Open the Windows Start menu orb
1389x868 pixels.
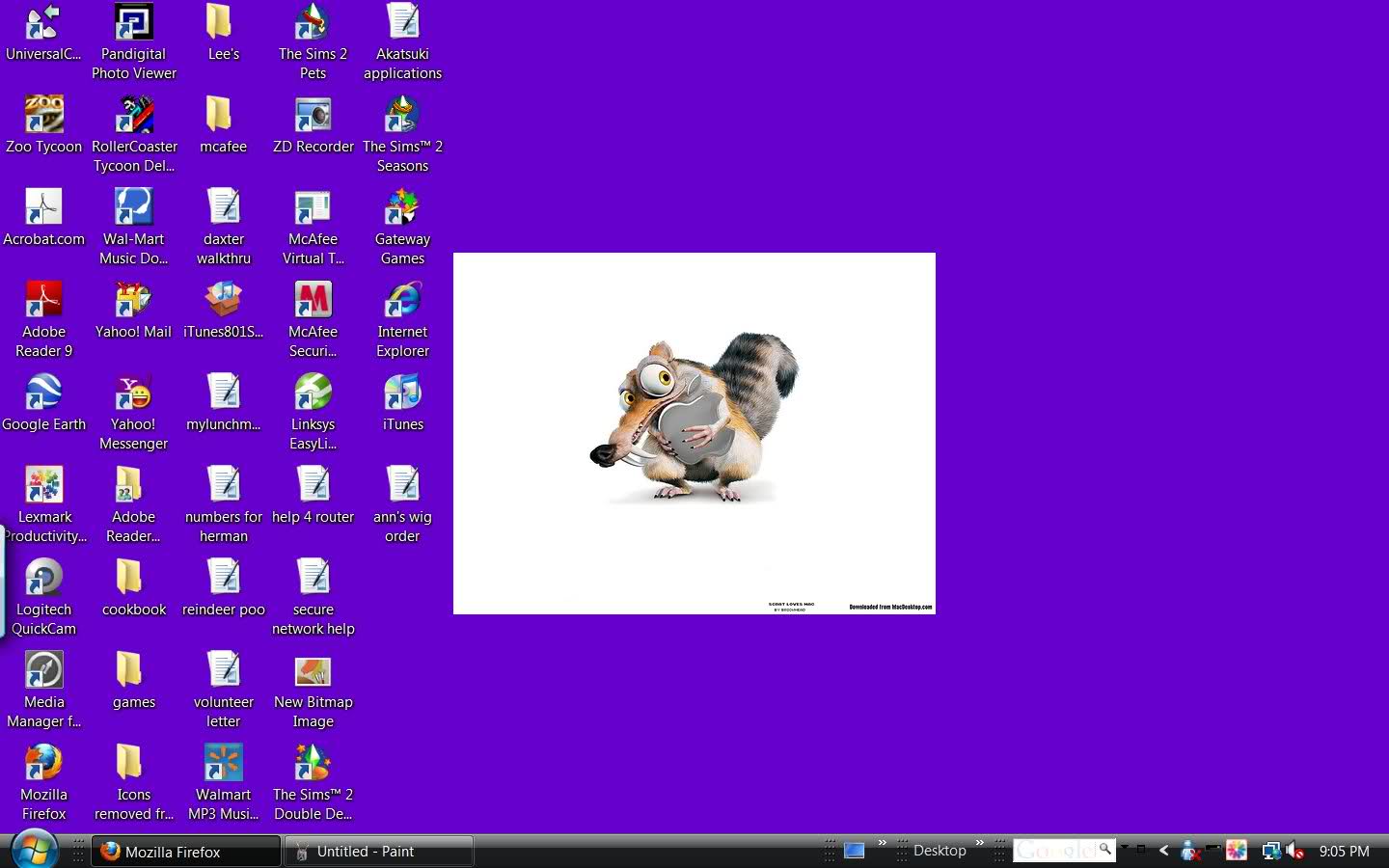(35, 851)
